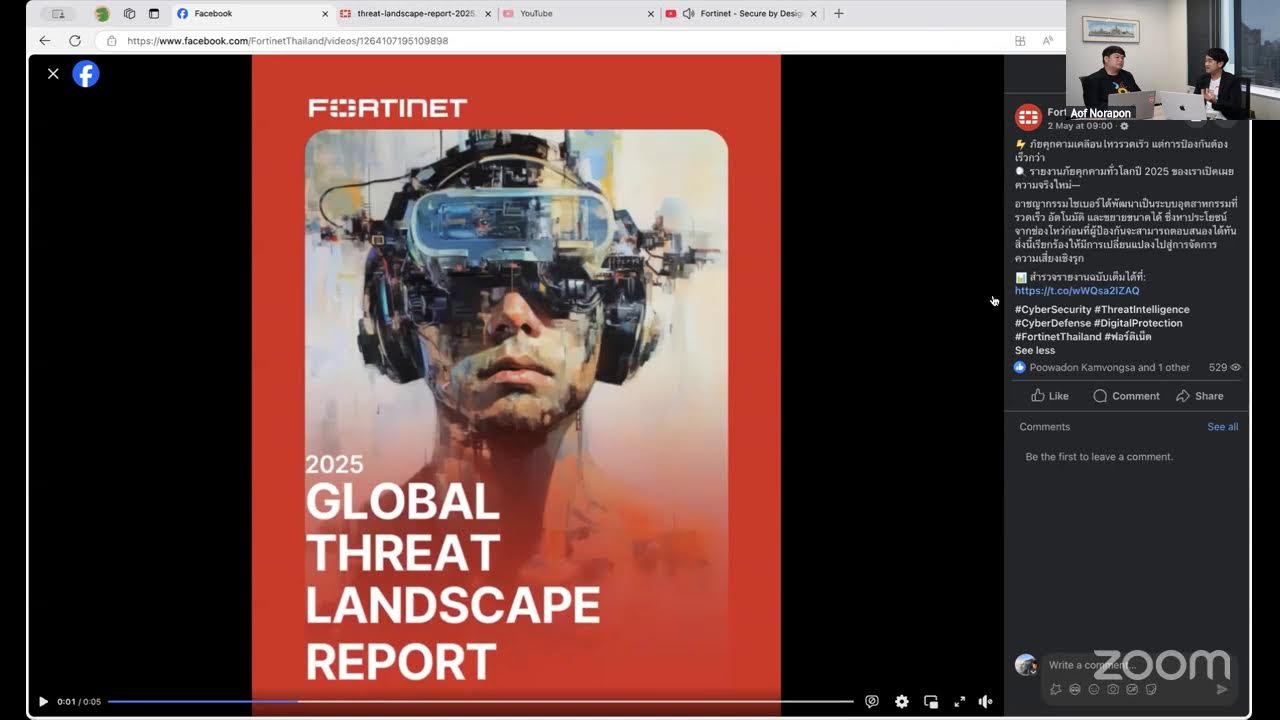Click the Write a comment field

1139,665
